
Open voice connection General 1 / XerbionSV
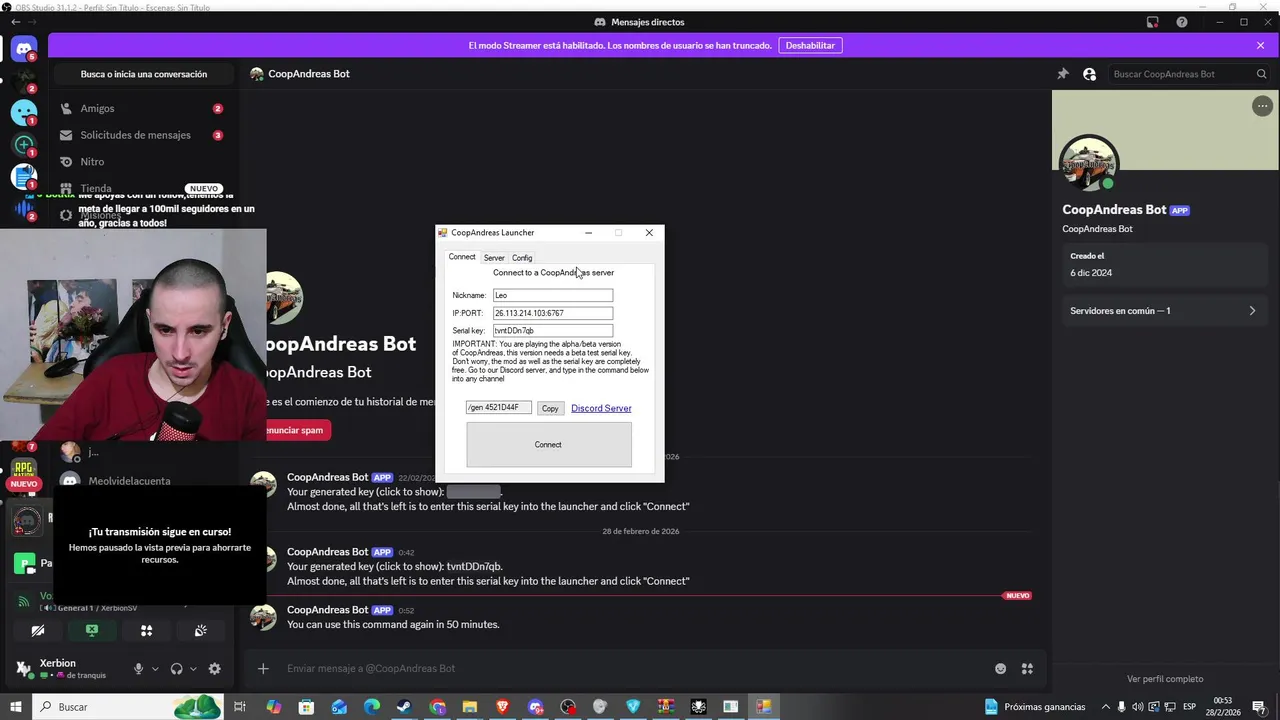coord(90,608)
